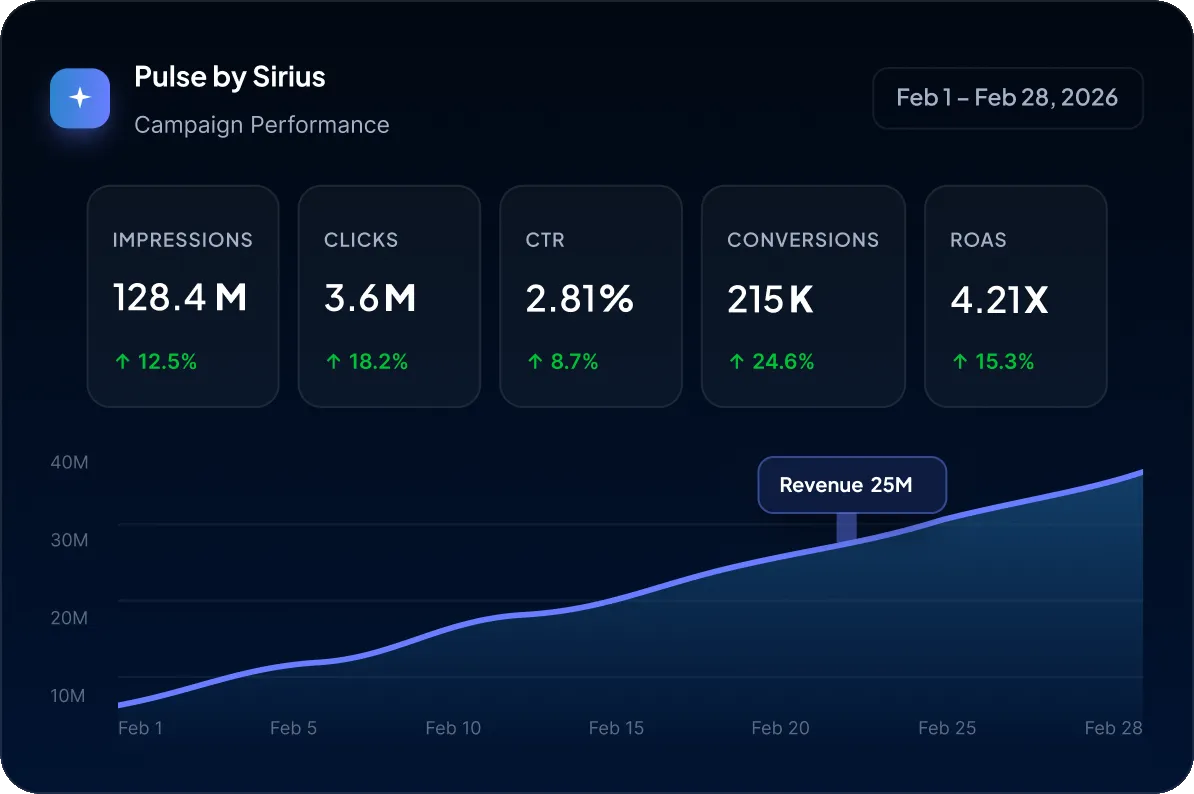The height and width of the screenshot is (794, 1194).
Task: Click the Feb 10 x-axis label
Action: click(x=453, y=729)
